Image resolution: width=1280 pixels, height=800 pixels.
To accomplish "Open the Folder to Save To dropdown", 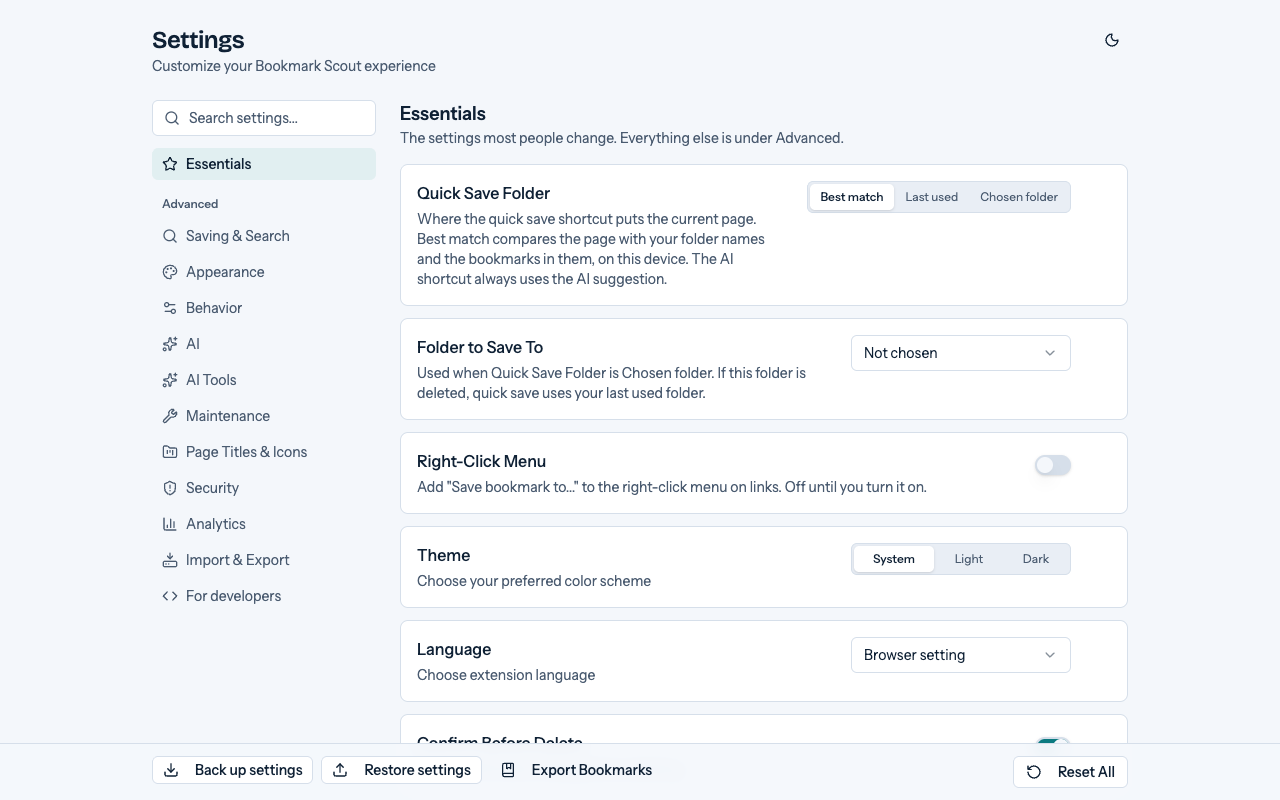I will tap(961, 353).
